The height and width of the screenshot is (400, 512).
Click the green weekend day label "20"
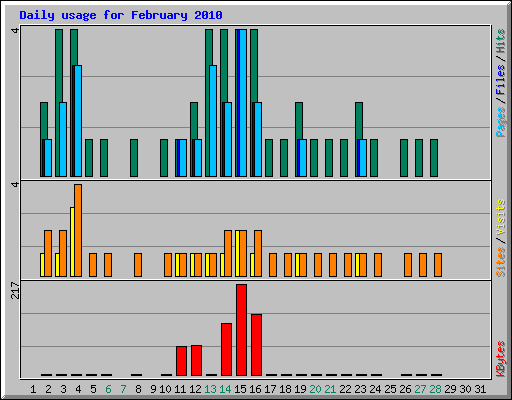pos(315,389)
